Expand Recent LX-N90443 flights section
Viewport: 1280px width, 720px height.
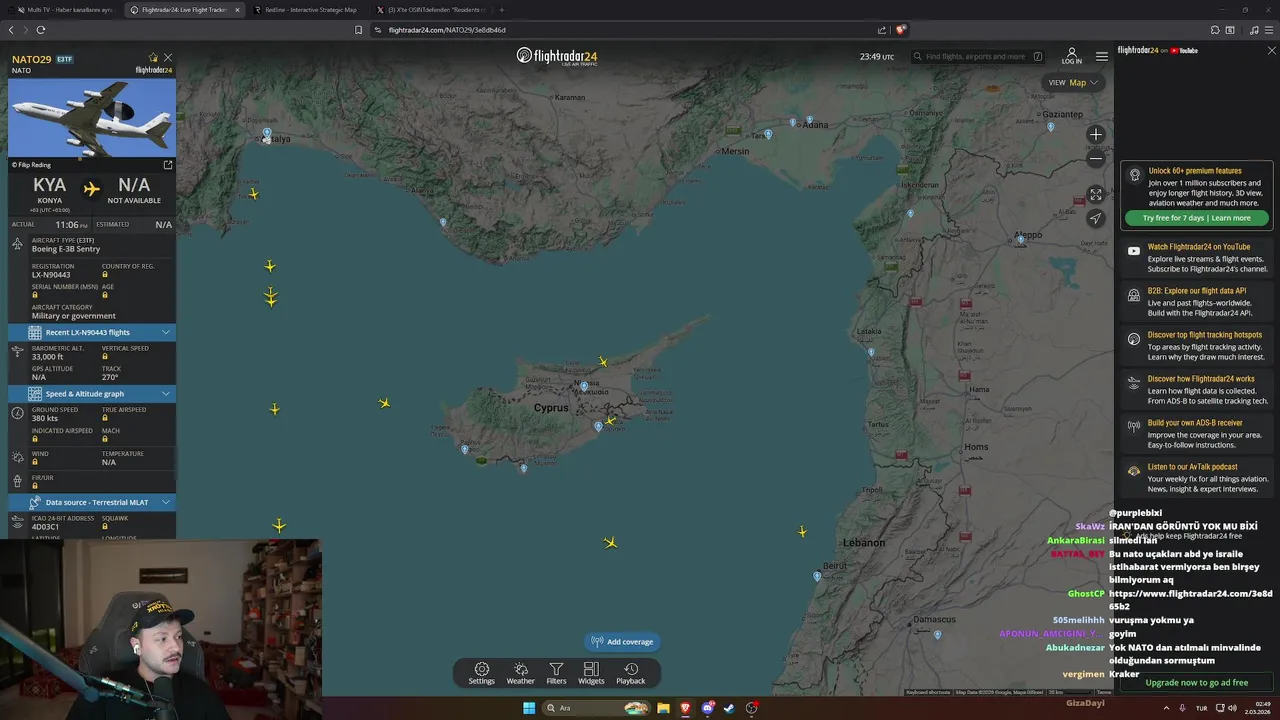pos(92,332)
